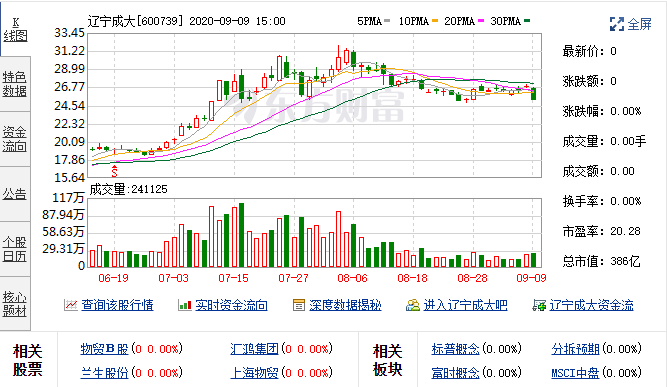Open the 实时资金流向 link
Image resolution: width=667 pixels, height=387 pixels.
pos(231,305)
